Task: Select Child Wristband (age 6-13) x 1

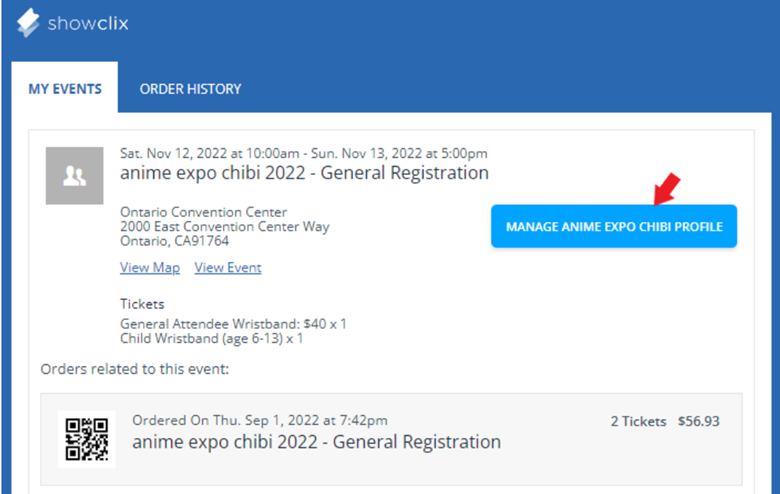Action: pos(211,338)
